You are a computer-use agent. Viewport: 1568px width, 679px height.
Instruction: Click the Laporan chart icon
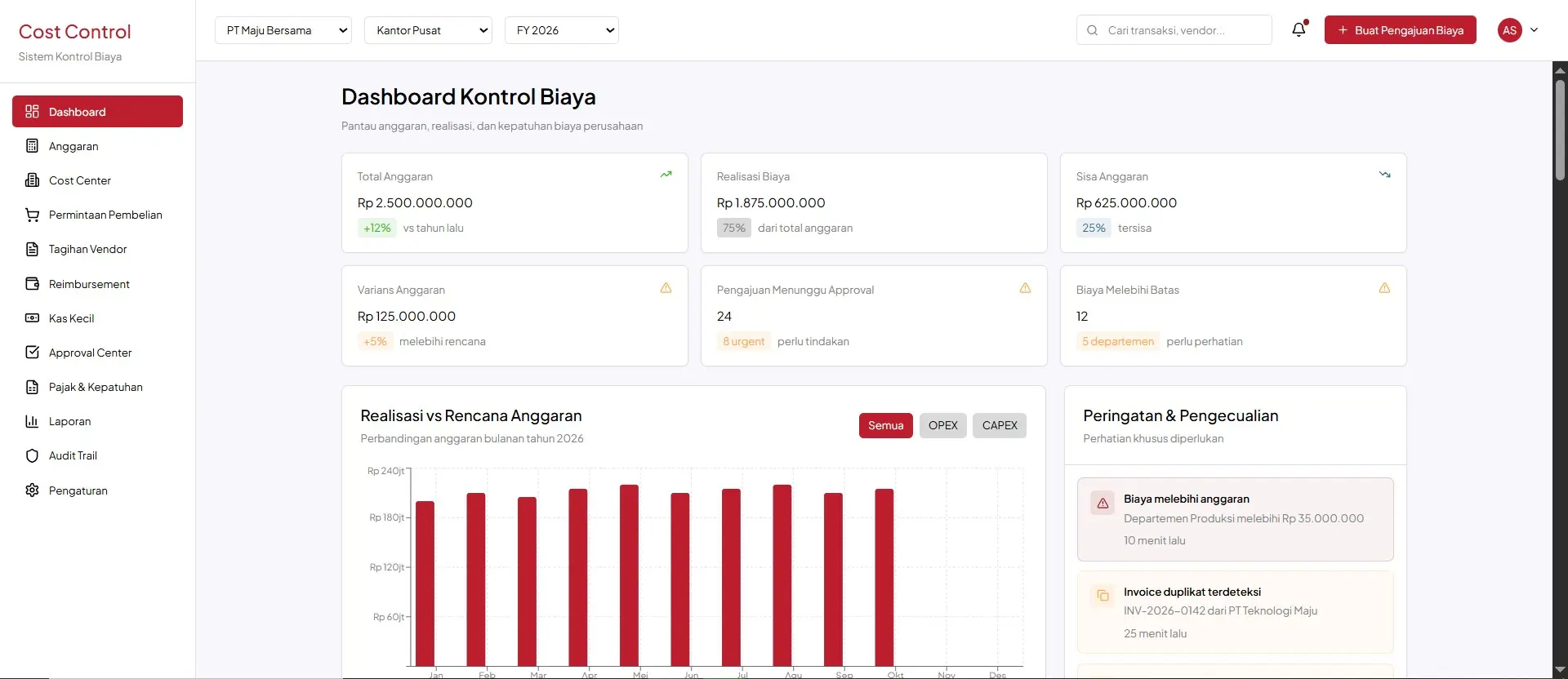(32, 421)
